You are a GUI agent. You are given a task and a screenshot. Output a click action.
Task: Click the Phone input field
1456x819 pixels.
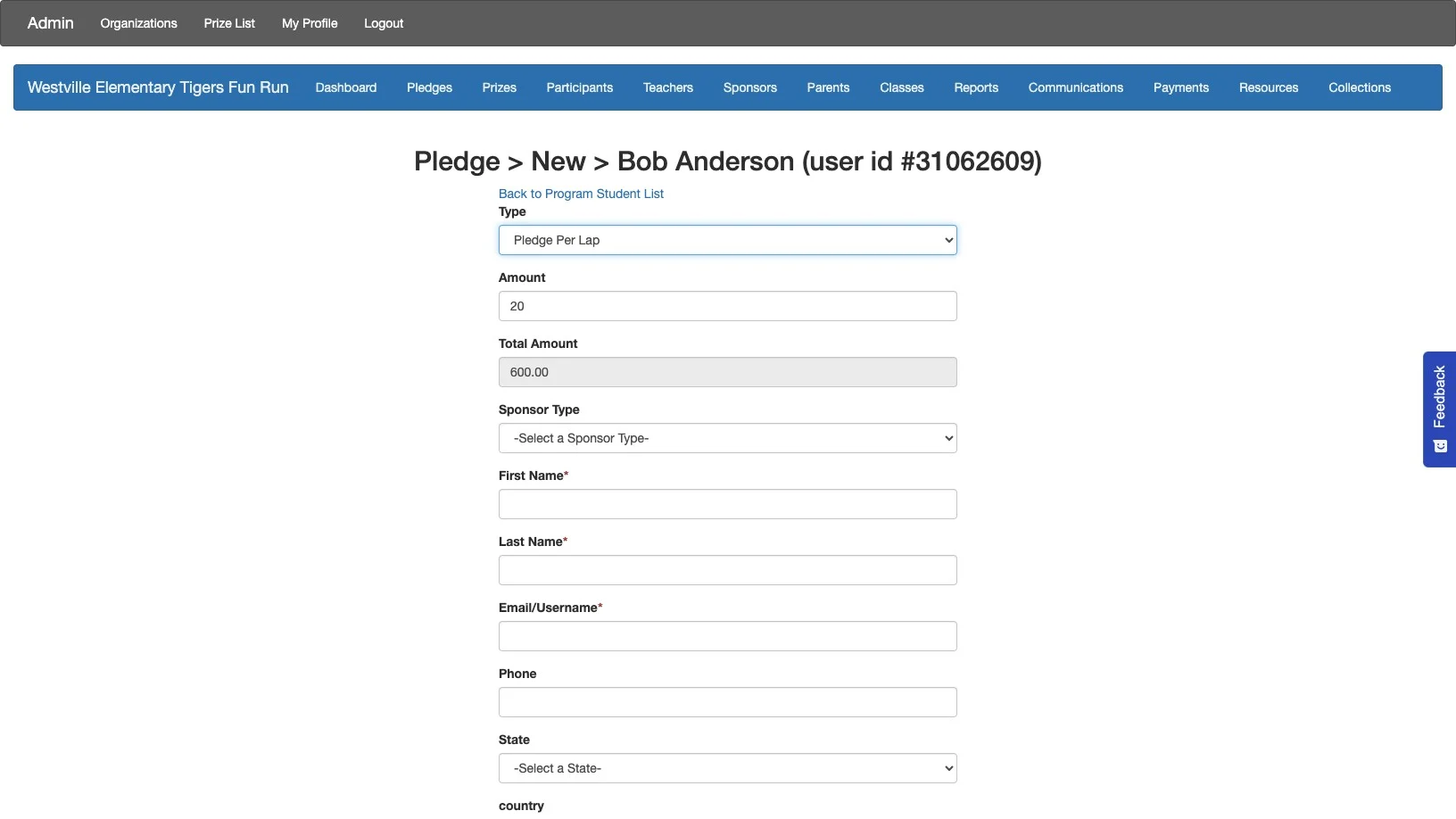(728, 702)
